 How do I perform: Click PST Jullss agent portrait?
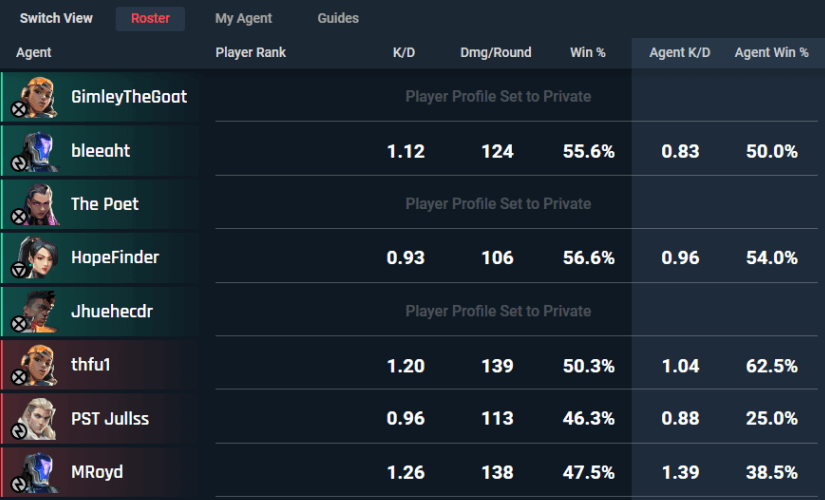[x=40, y=418]
